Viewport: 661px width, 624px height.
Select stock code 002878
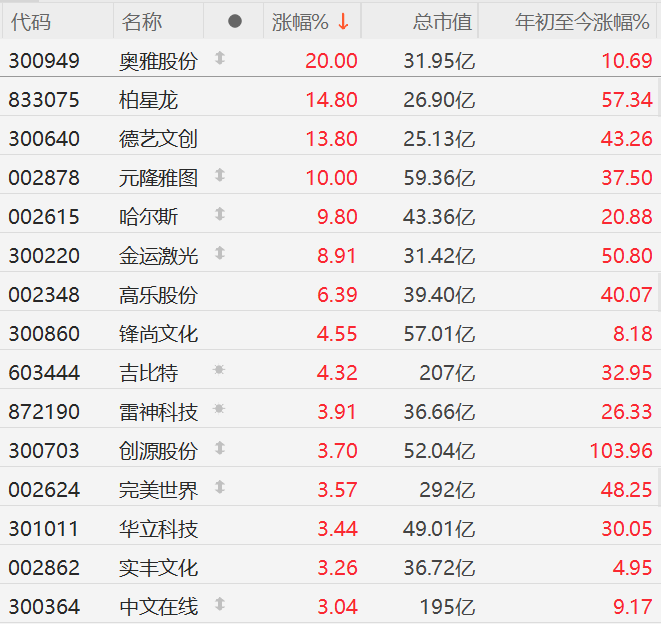click(x=44, y=178)
